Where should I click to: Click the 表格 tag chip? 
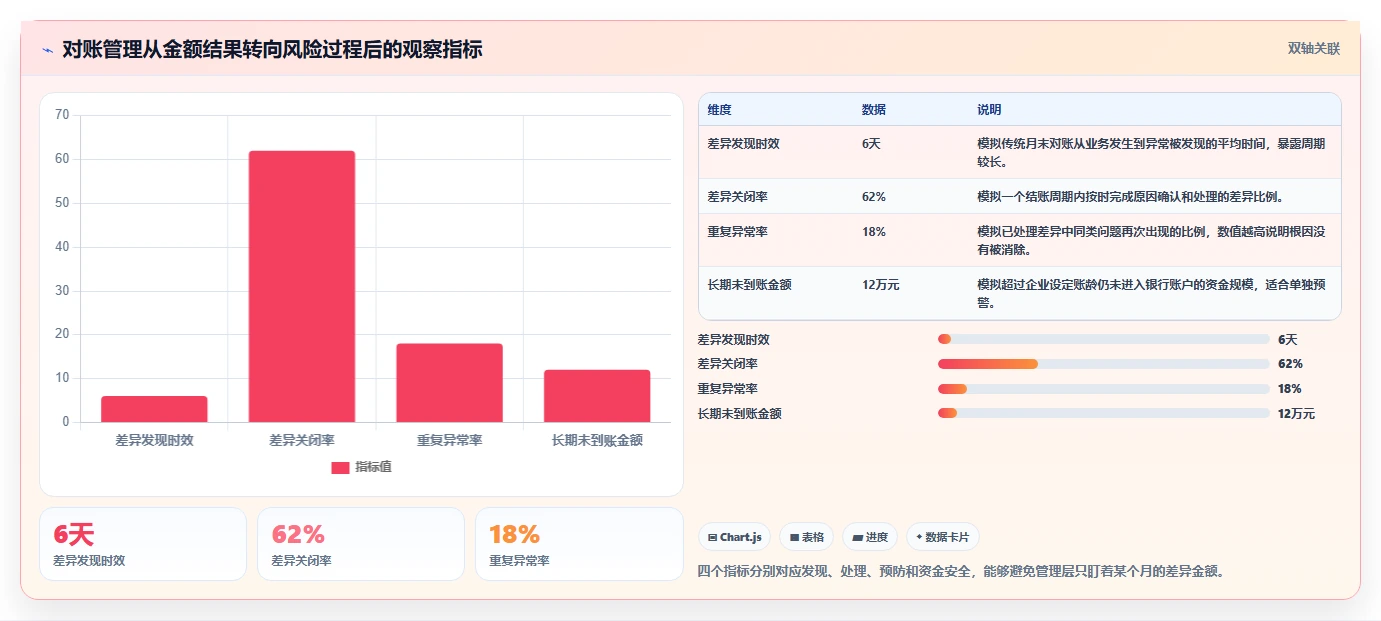point(806,537)
